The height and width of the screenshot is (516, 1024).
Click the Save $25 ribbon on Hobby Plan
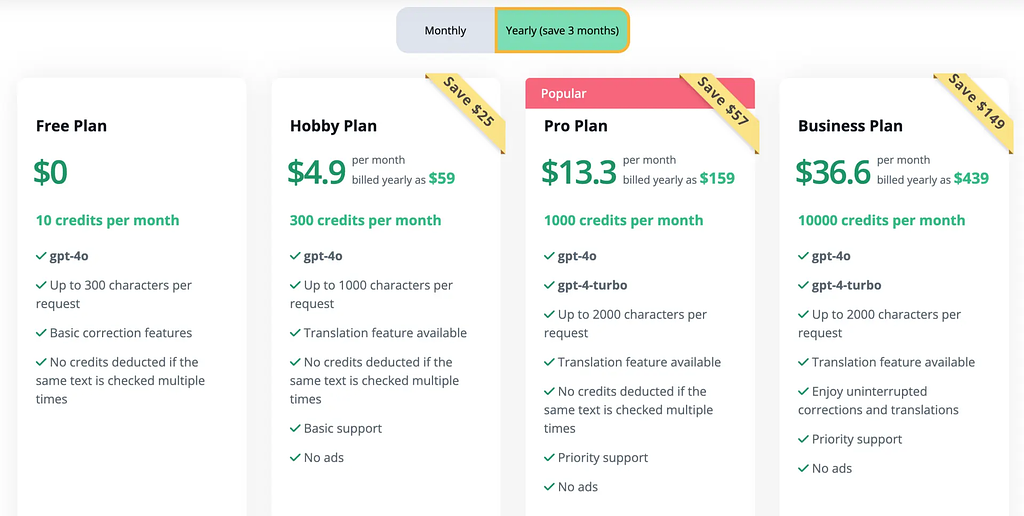click(469, 102)
